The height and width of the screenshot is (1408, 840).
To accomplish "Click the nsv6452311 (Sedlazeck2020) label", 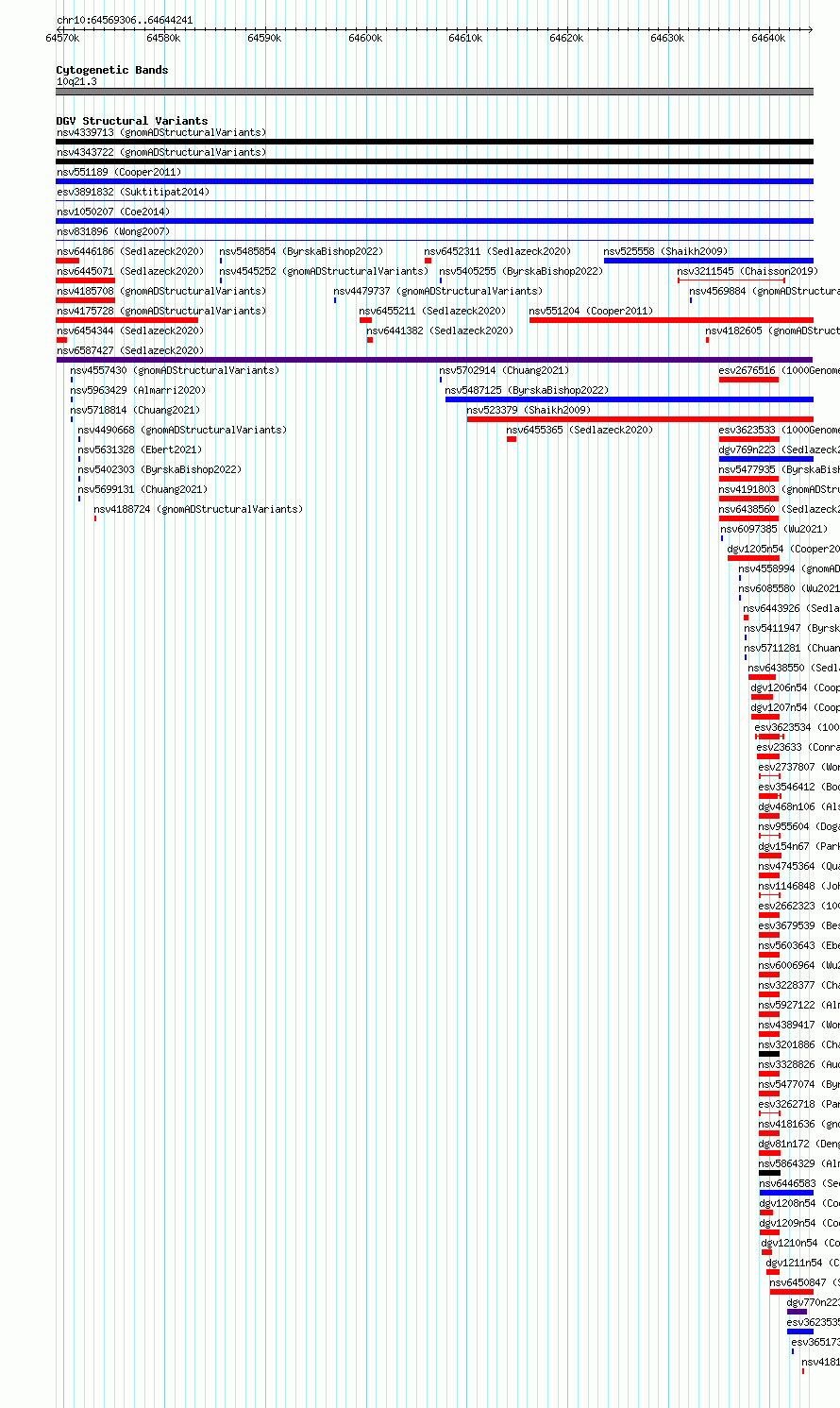I will coord(498,251).
